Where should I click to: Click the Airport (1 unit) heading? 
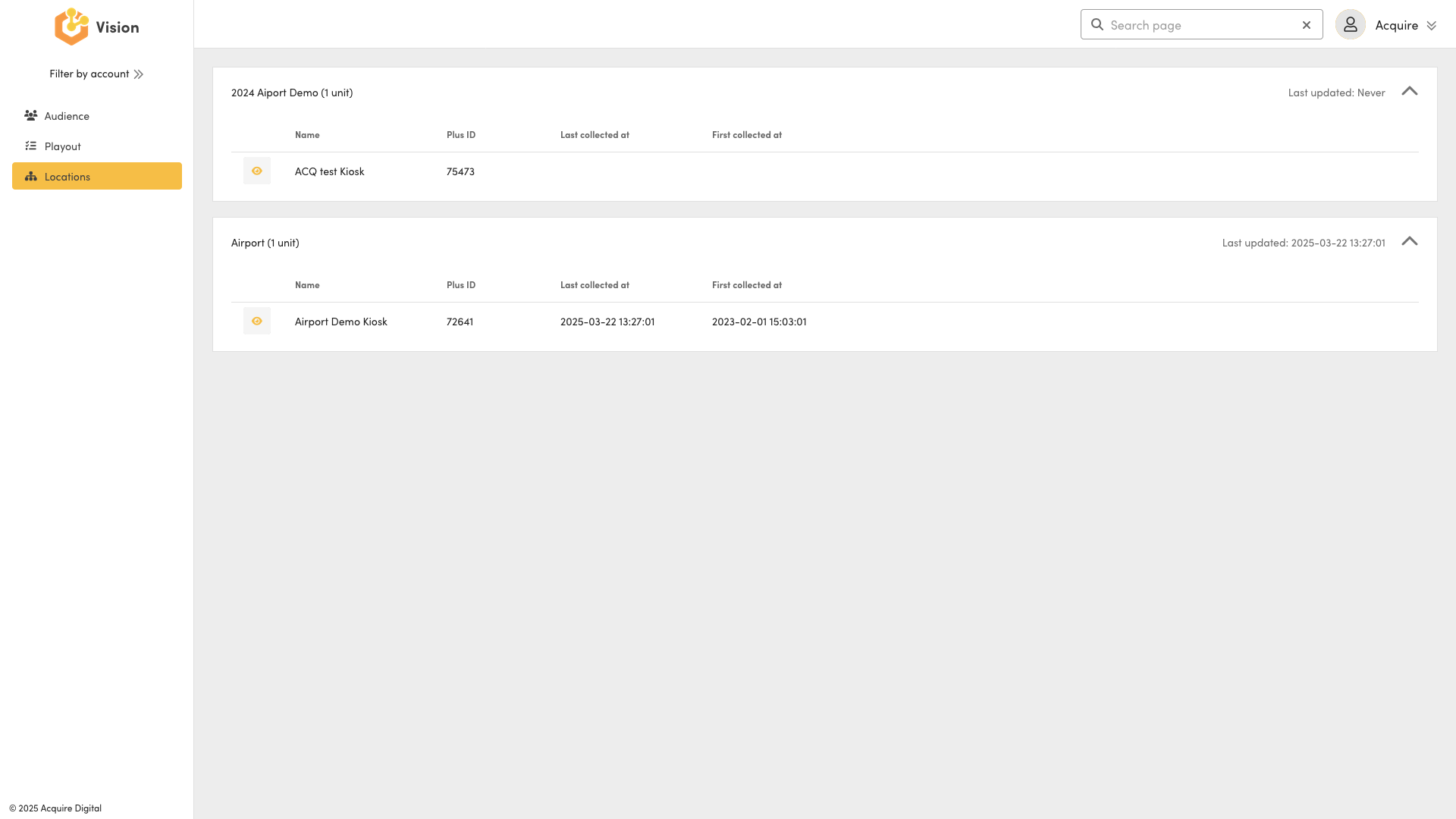tap(265, 243)
